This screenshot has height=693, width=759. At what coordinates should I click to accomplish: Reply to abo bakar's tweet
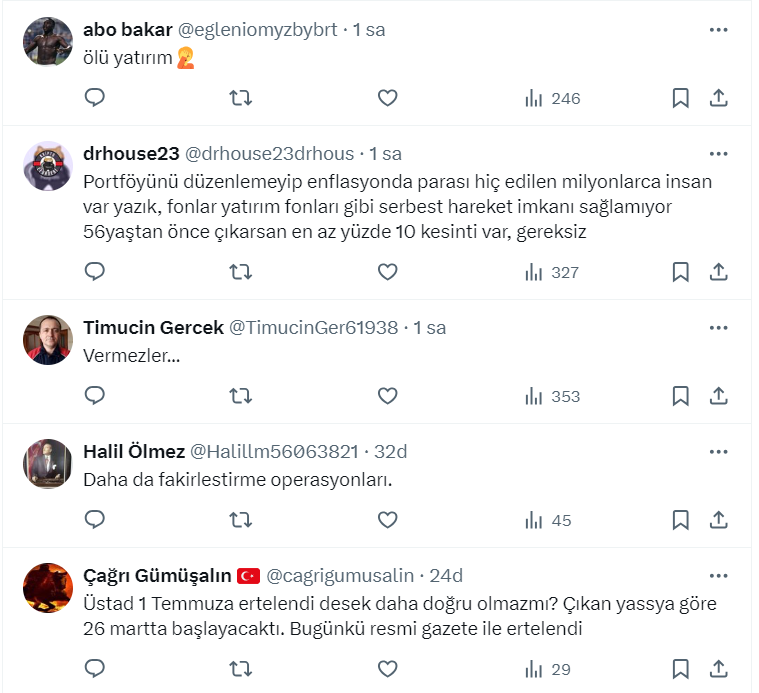(95, 98)
